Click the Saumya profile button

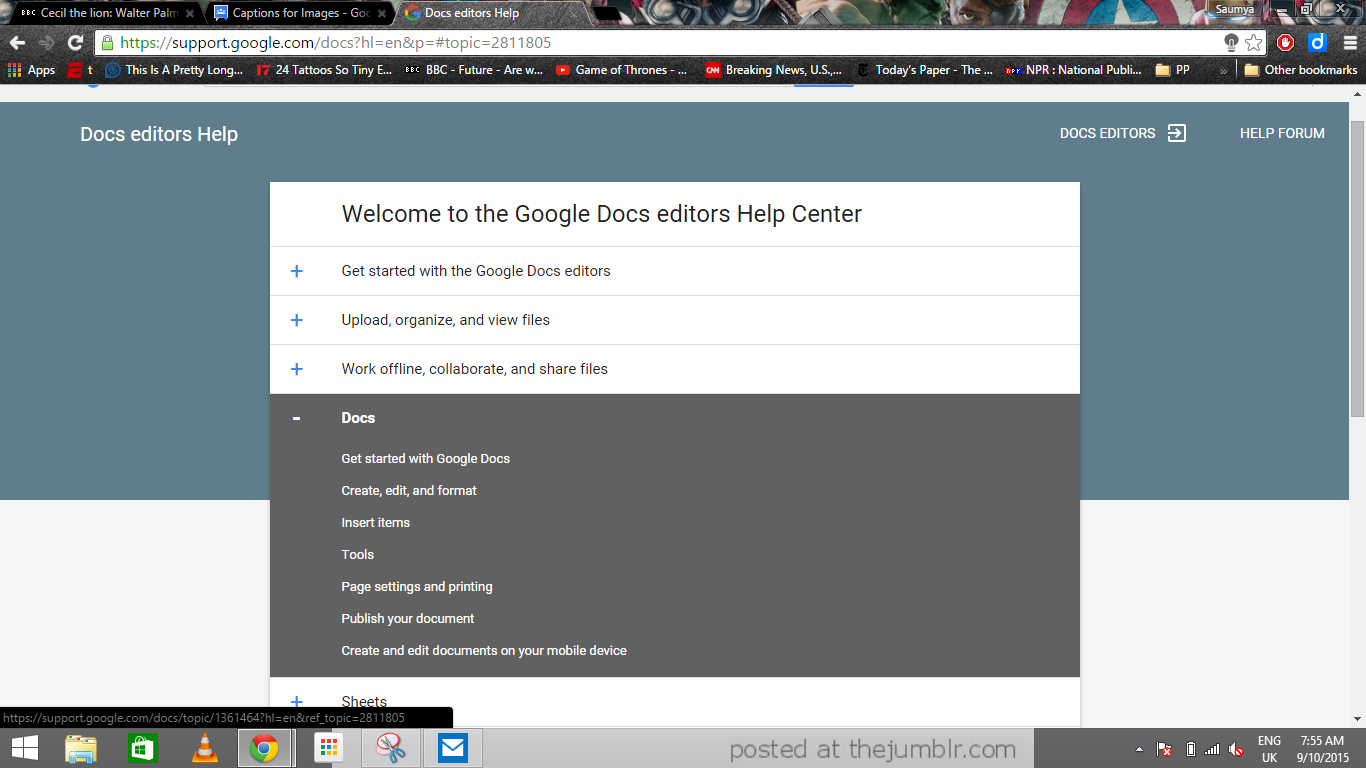1235,9
